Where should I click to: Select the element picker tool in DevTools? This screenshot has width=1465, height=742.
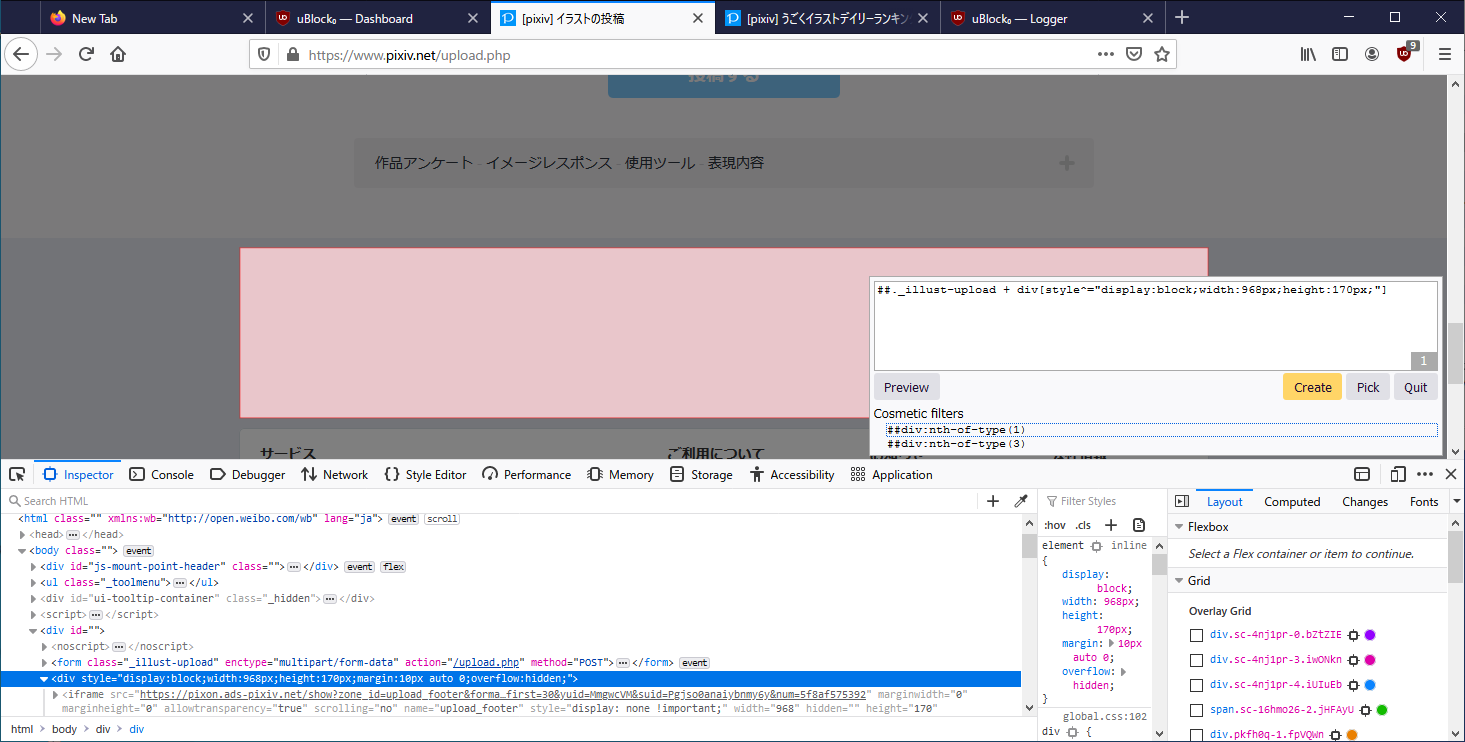point(16,474)
